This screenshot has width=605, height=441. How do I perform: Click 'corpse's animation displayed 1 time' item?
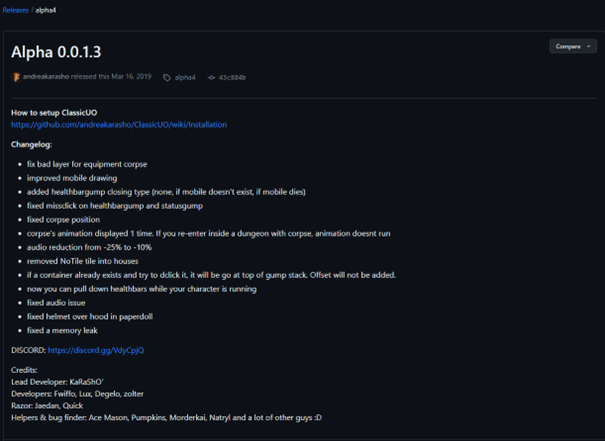pyautogui.click(x=208, y=233)
